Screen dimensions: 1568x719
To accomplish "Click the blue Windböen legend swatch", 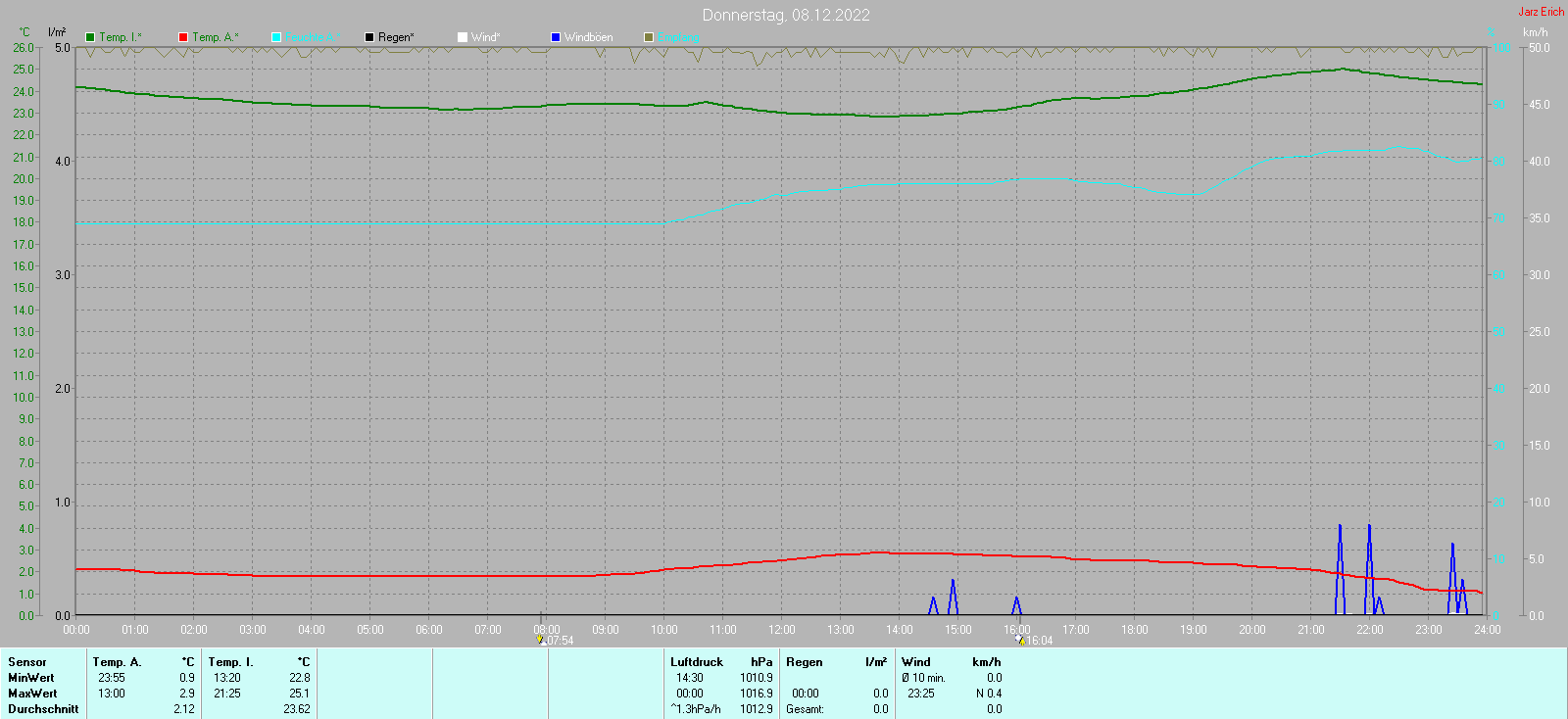I will coord(556,37).
